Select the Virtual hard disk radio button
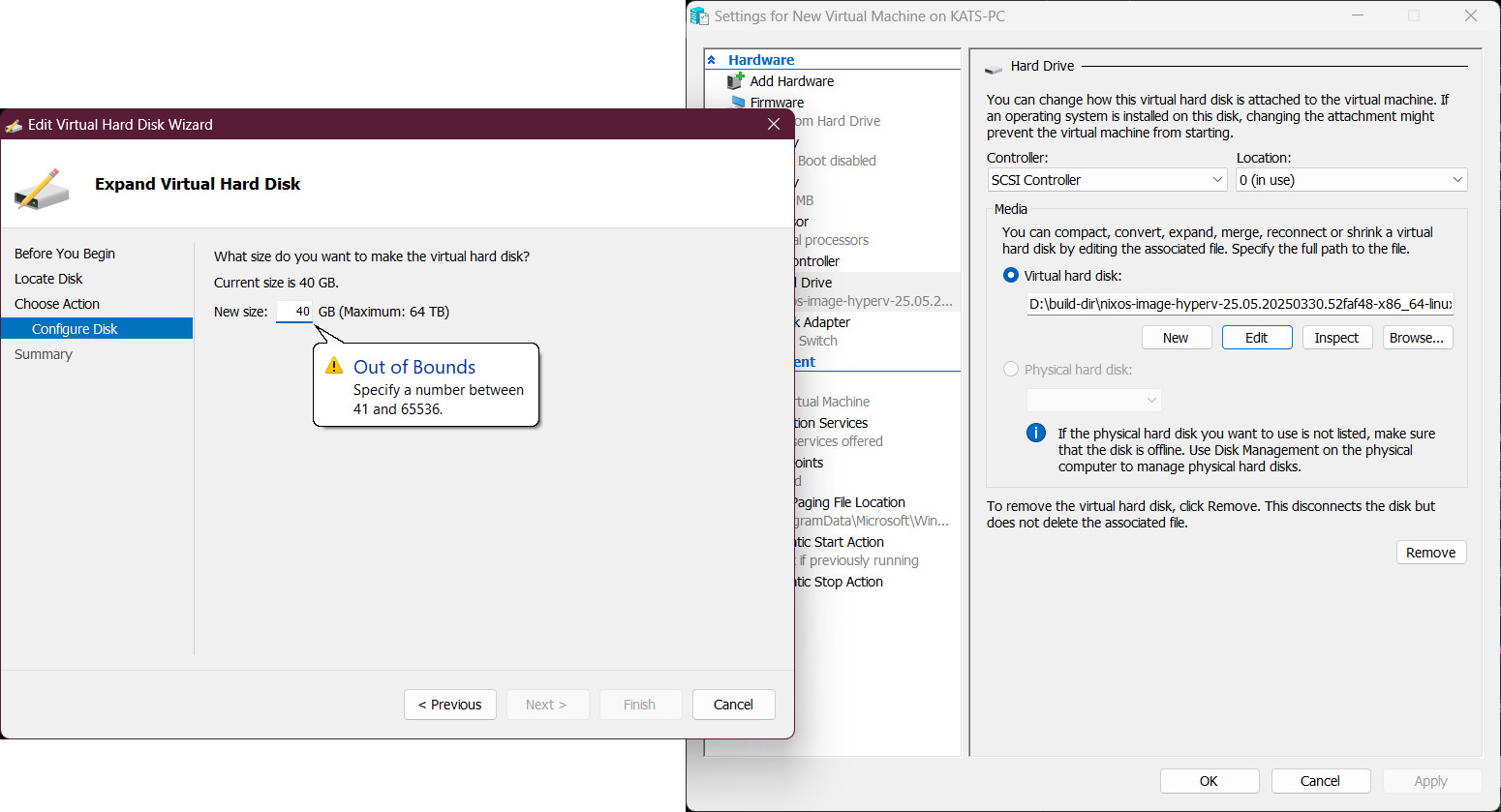 [1011, 276]
